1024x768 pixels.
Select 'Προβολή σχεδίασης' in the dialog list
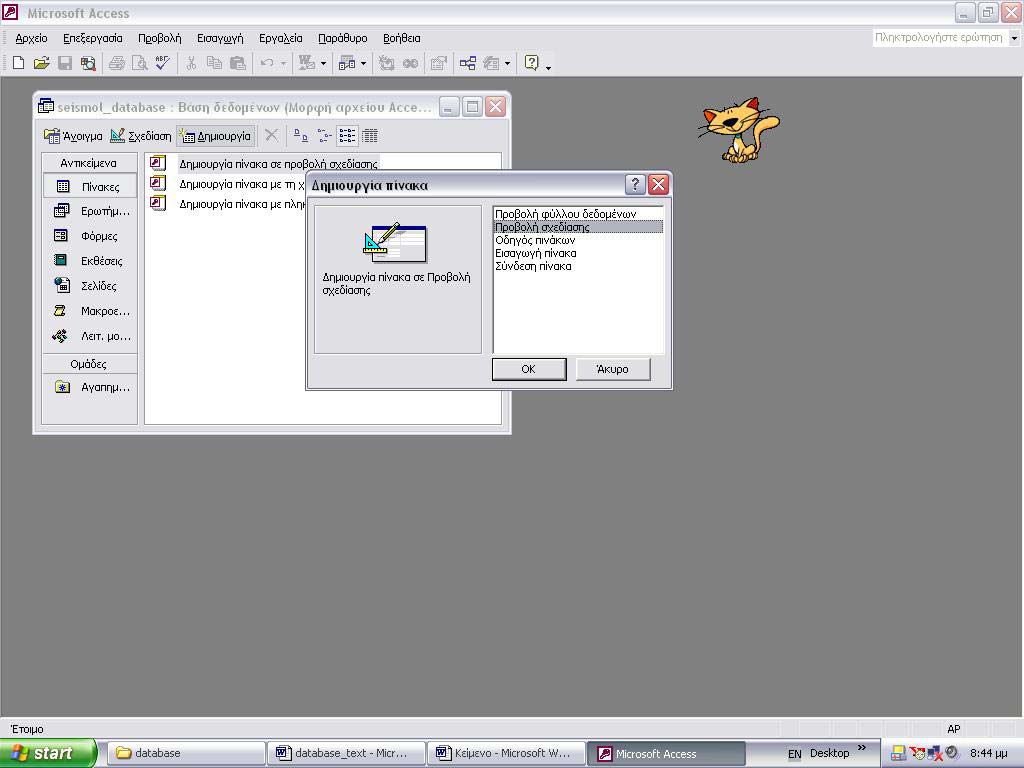click(x=579, y=227)
